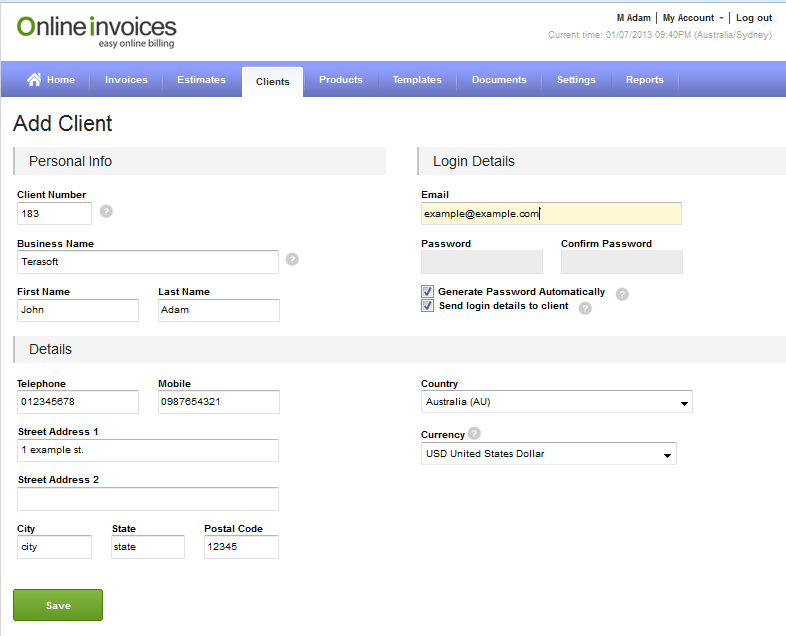Click help icon for Generate Password Automatically

[622, 294]
